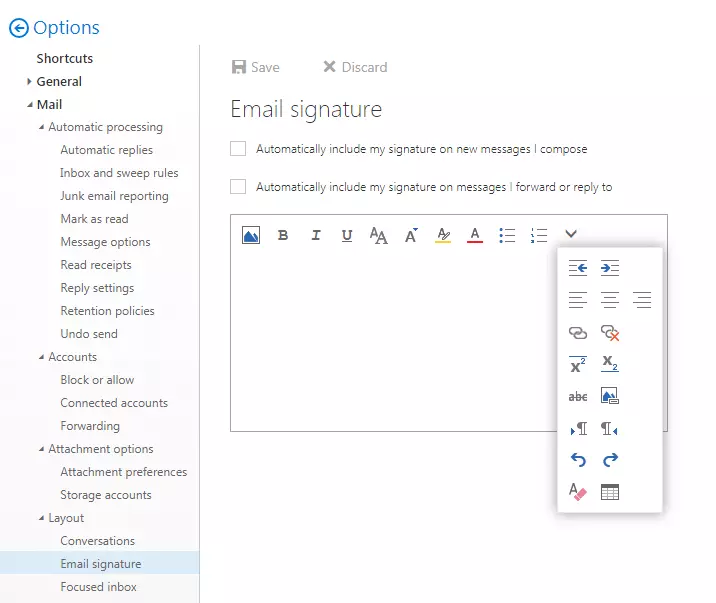This screenshot has width=716, height=603.
Task: Open Forwarding settings
Action: pyautogui.click(x=90, y=426)
